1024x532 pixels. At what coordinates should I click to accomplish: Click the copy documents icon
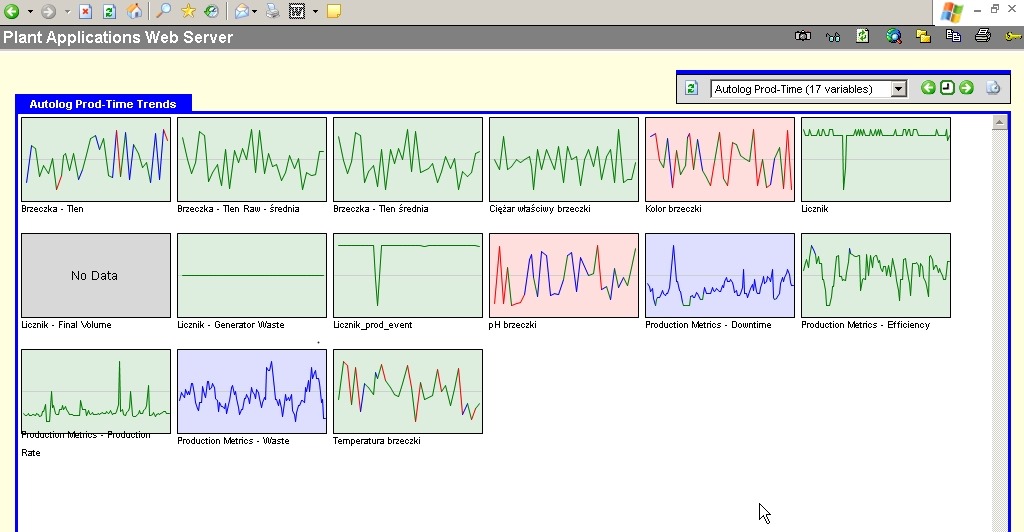pyautogui.click(x=953, y=36)
